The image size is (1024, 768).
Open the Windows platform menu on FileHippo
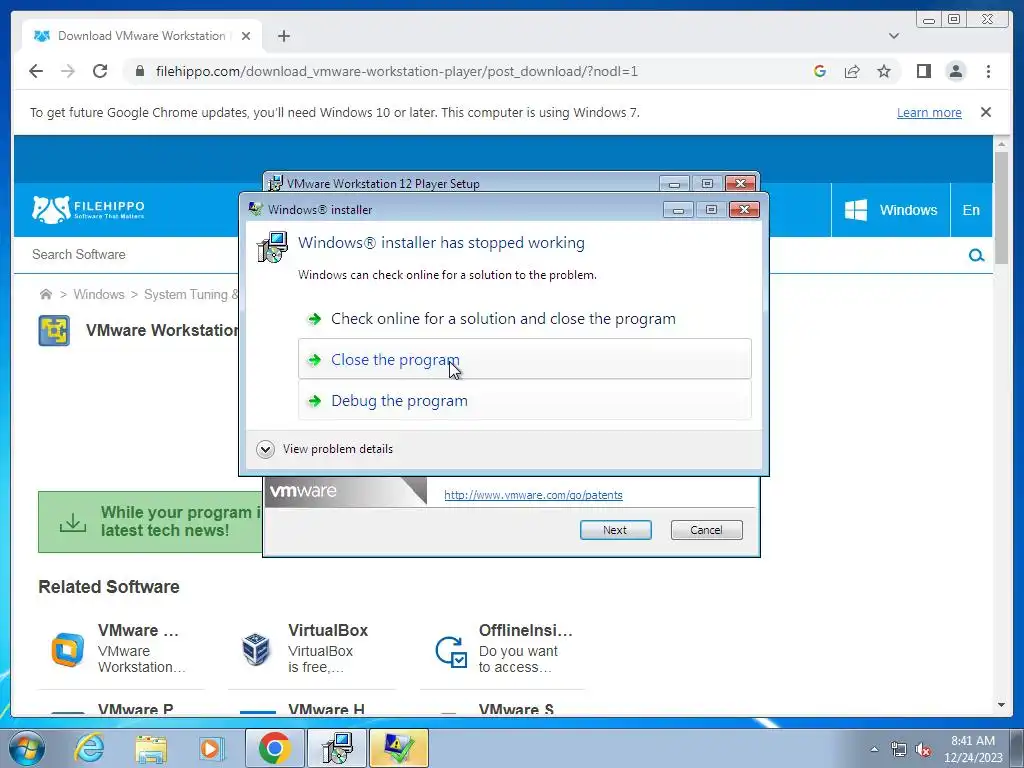[x=891, y=210]
